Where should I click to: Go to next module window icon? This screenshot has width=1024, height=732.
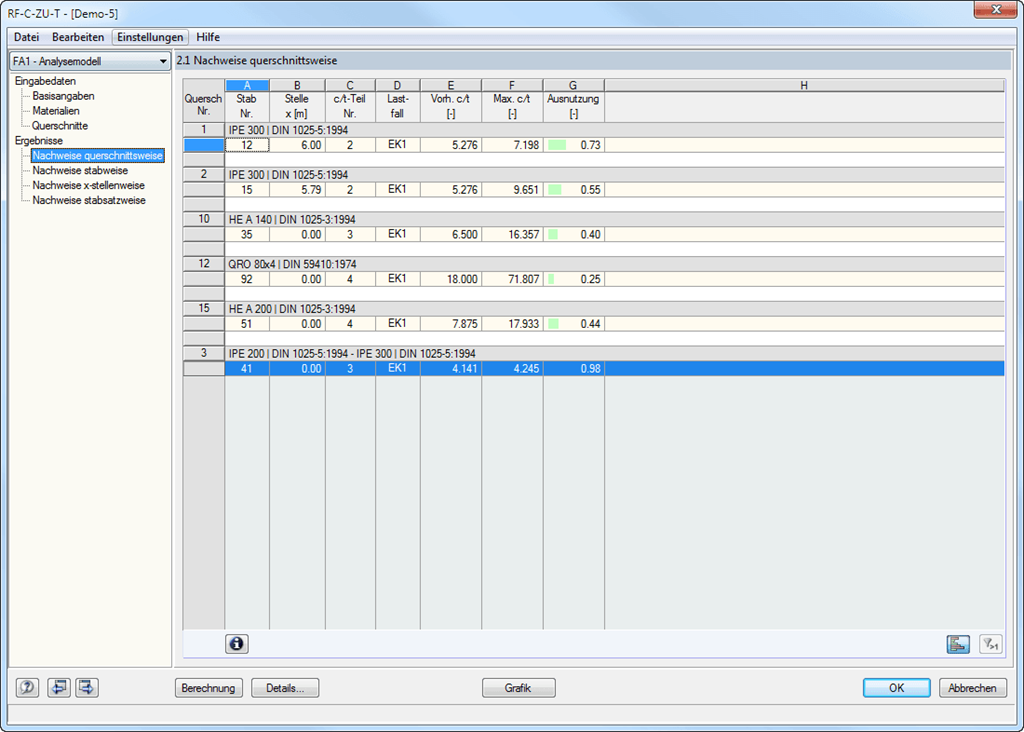point(87,688)
